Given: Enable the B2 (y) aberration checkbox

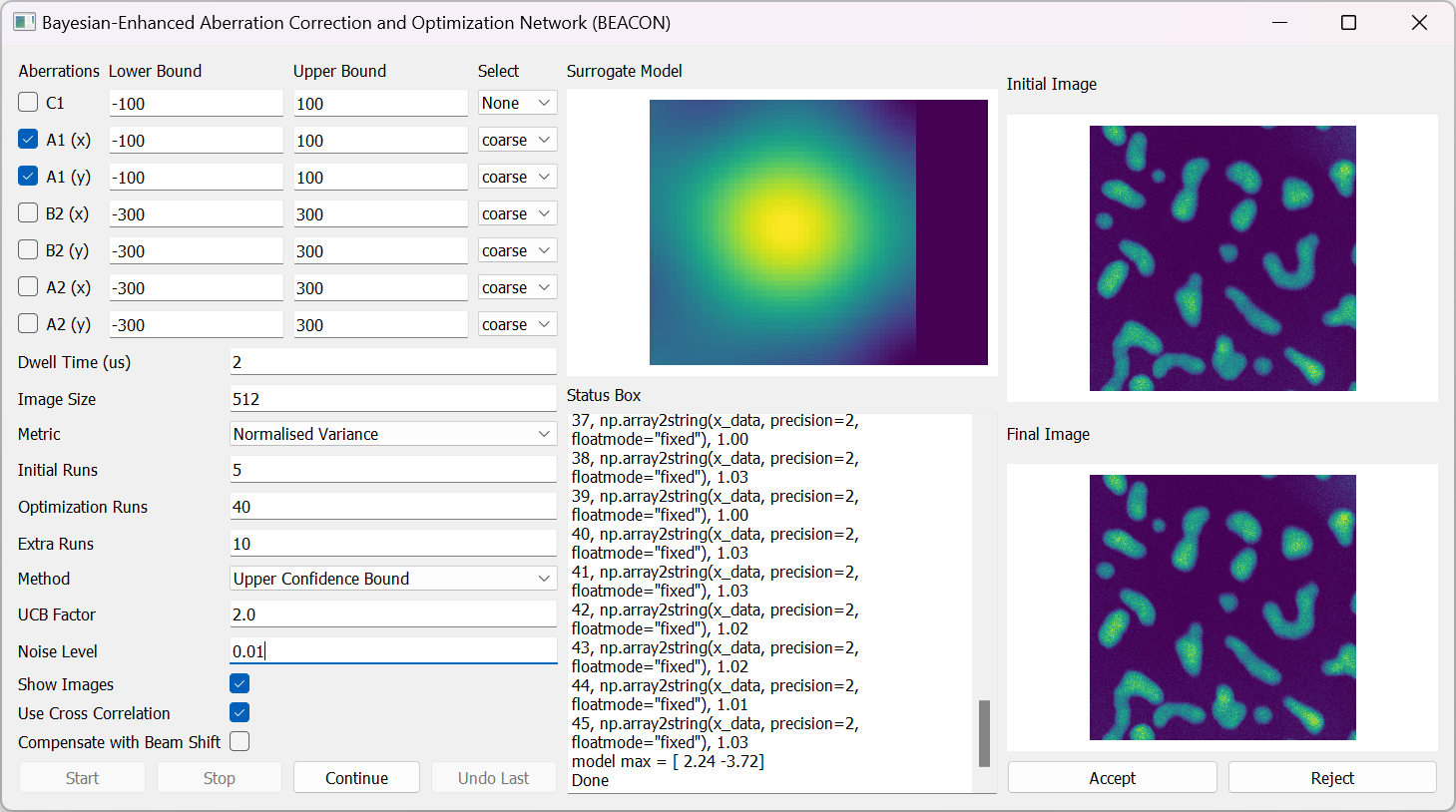Looking at the screenshot, I should [x=28, y=249].
